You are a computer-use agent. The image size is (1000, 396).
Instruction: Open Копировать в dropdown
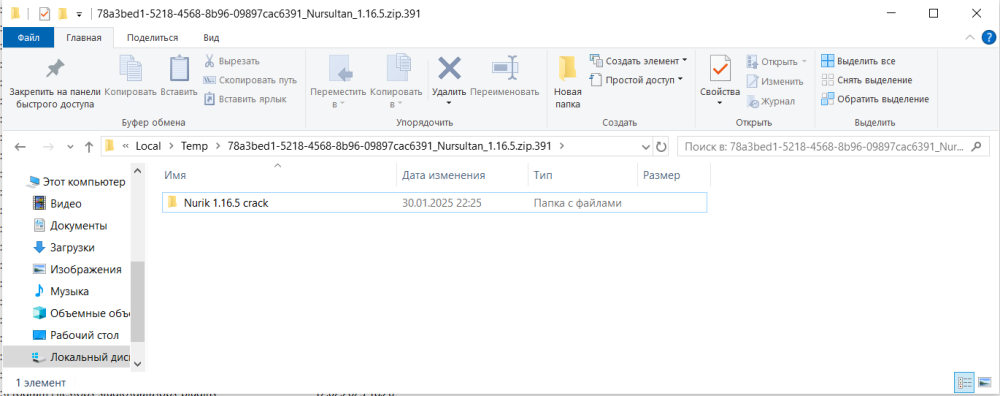click(x=397, y=82)
